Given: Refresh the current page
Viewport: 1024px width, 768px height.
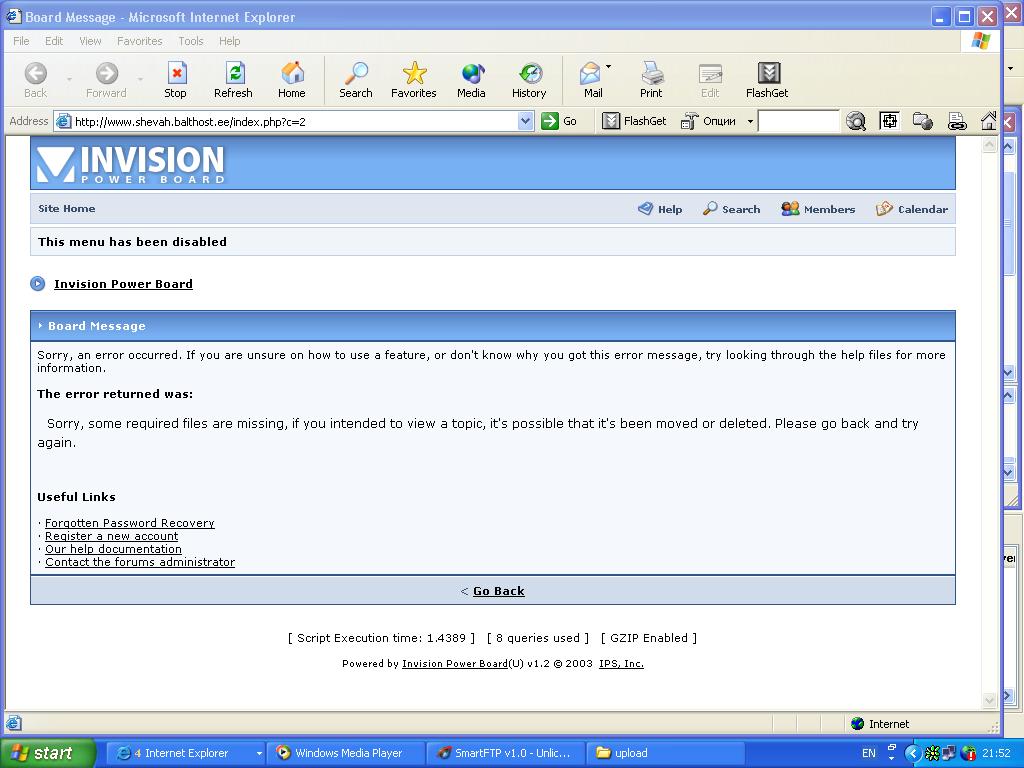Looking at the screenshot, I should pos(233,80).
